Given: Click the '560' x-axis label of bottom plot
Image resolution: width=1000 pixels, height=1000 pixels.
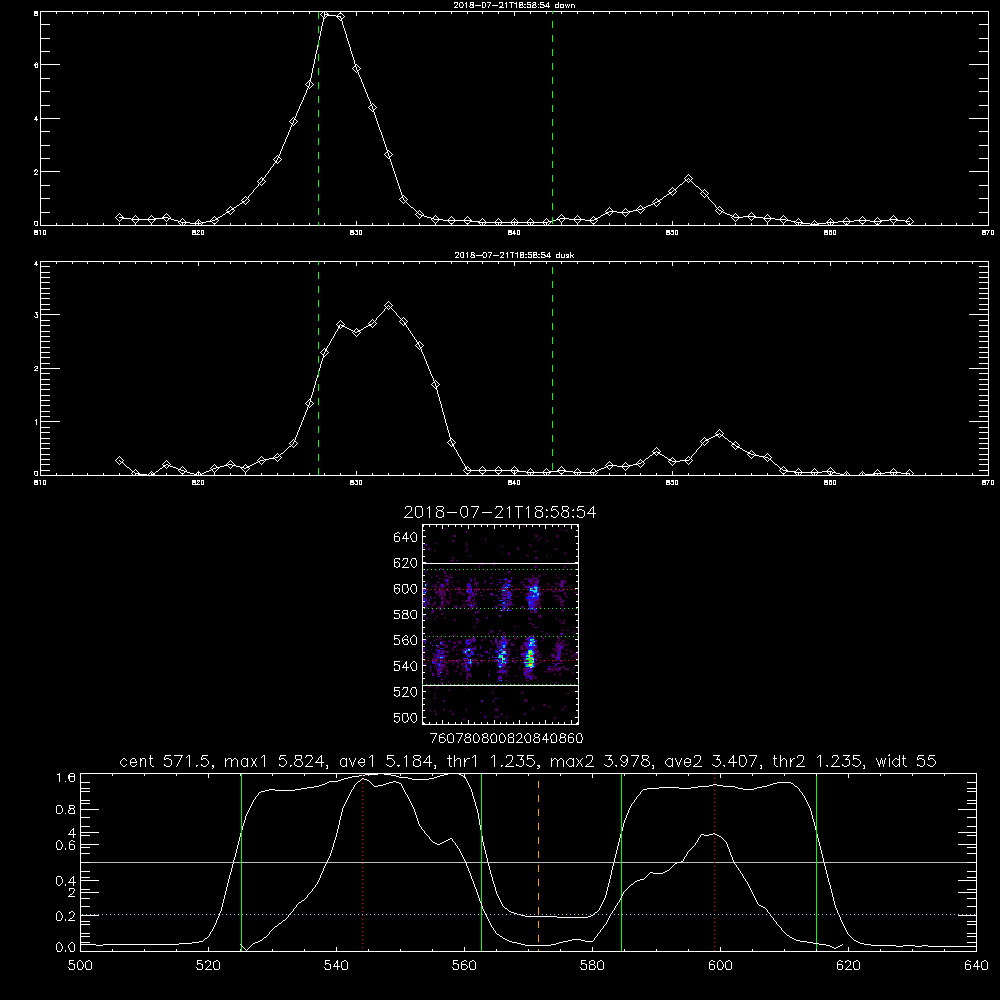Looking at the screenshot, I should [464, 966].
